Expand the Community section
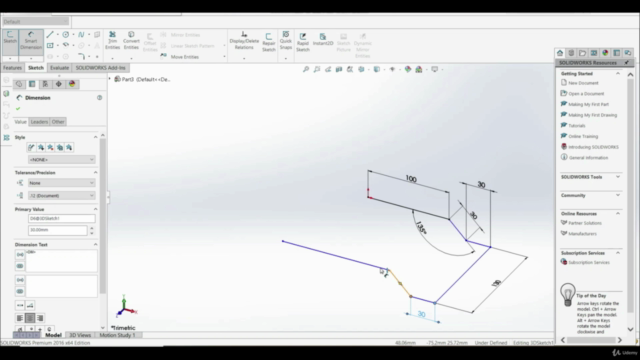640x360 pixels. click(618, 195)
